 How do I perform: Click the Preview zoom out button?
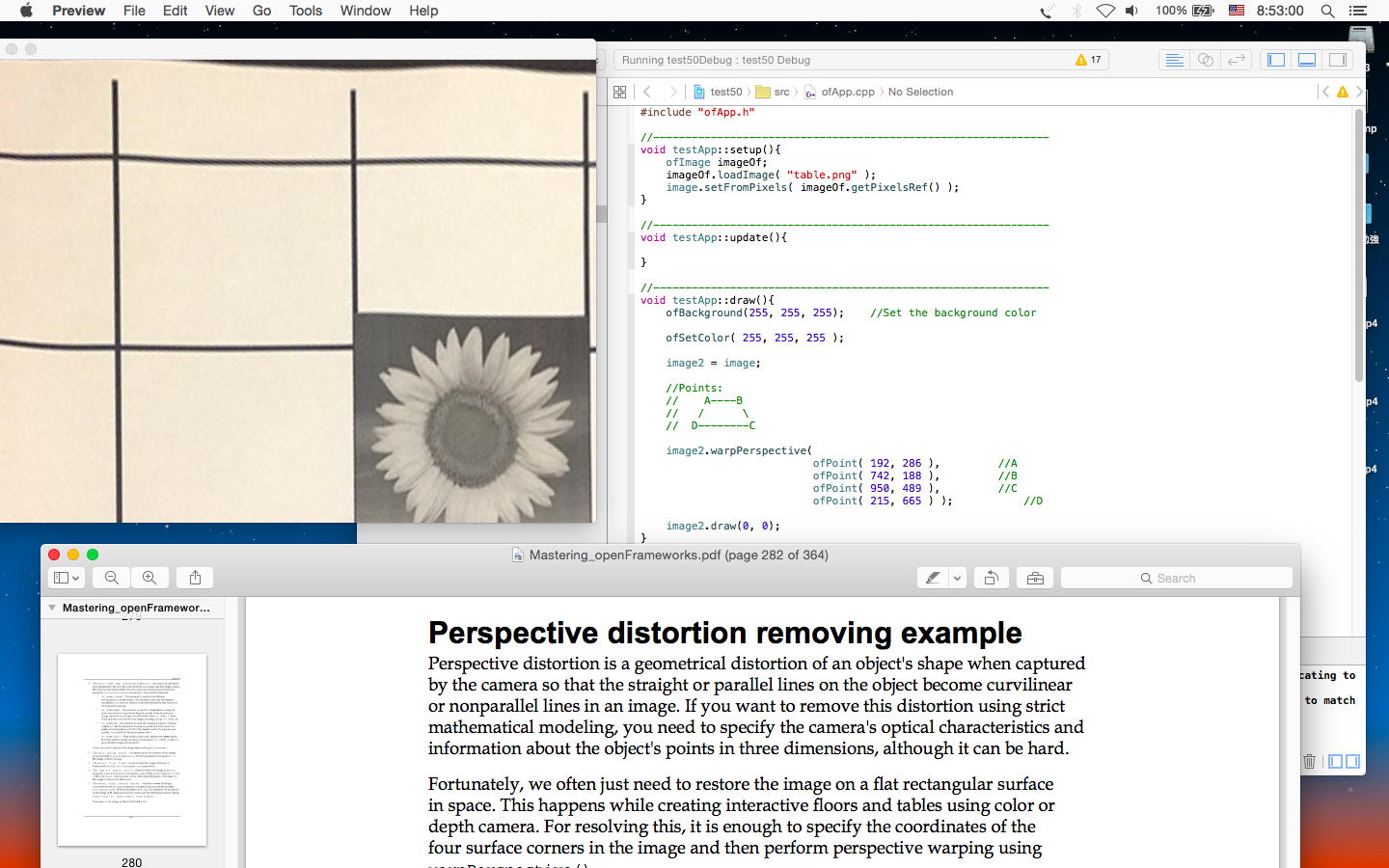[112, 578]
